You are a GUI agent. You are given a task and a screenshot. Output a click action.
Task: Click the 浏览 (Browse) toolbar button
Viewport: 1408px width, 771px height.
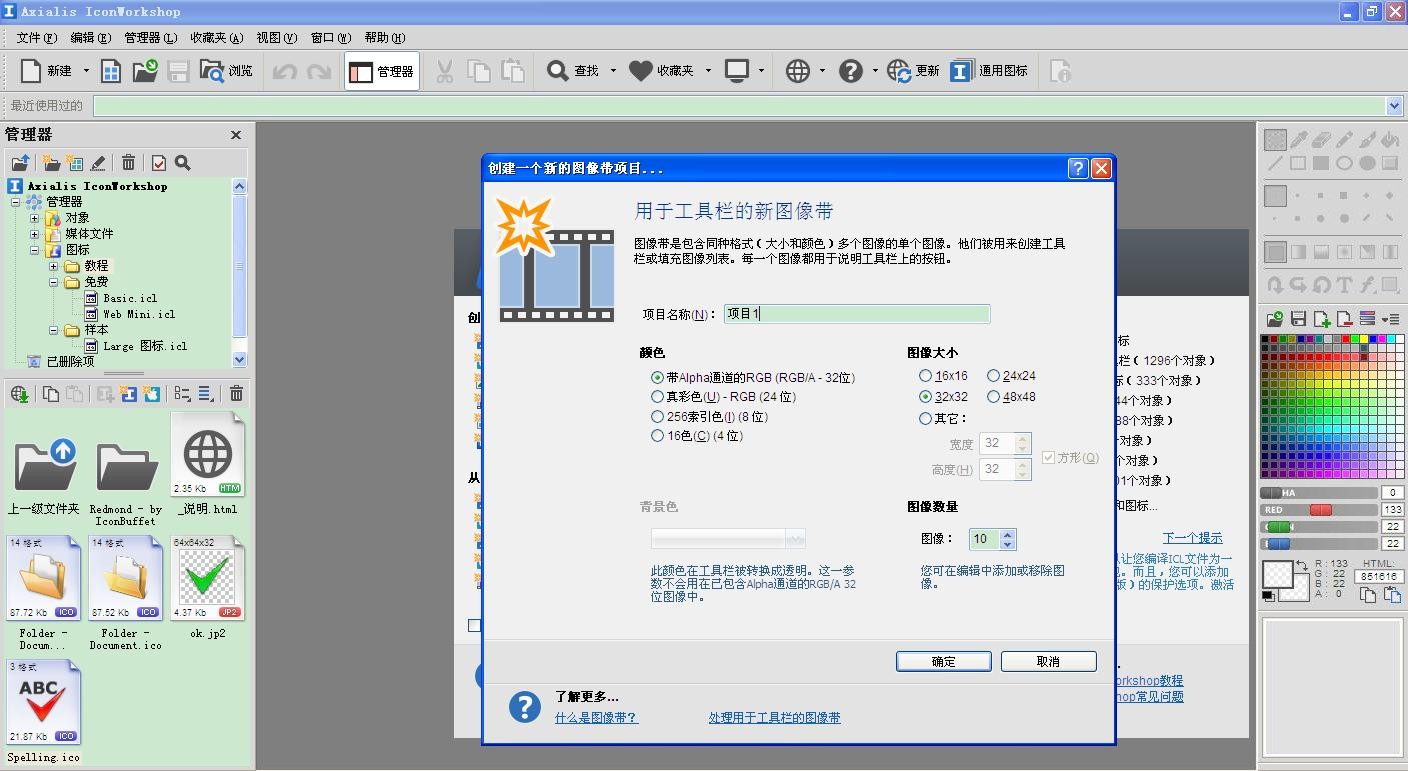pos(226,71)
